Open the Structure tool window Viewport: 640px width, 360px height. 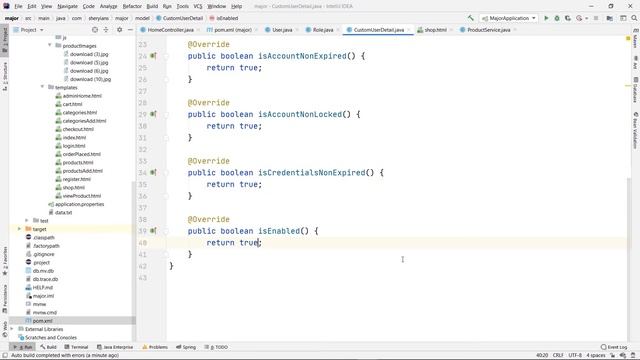[x=5, y=76]
